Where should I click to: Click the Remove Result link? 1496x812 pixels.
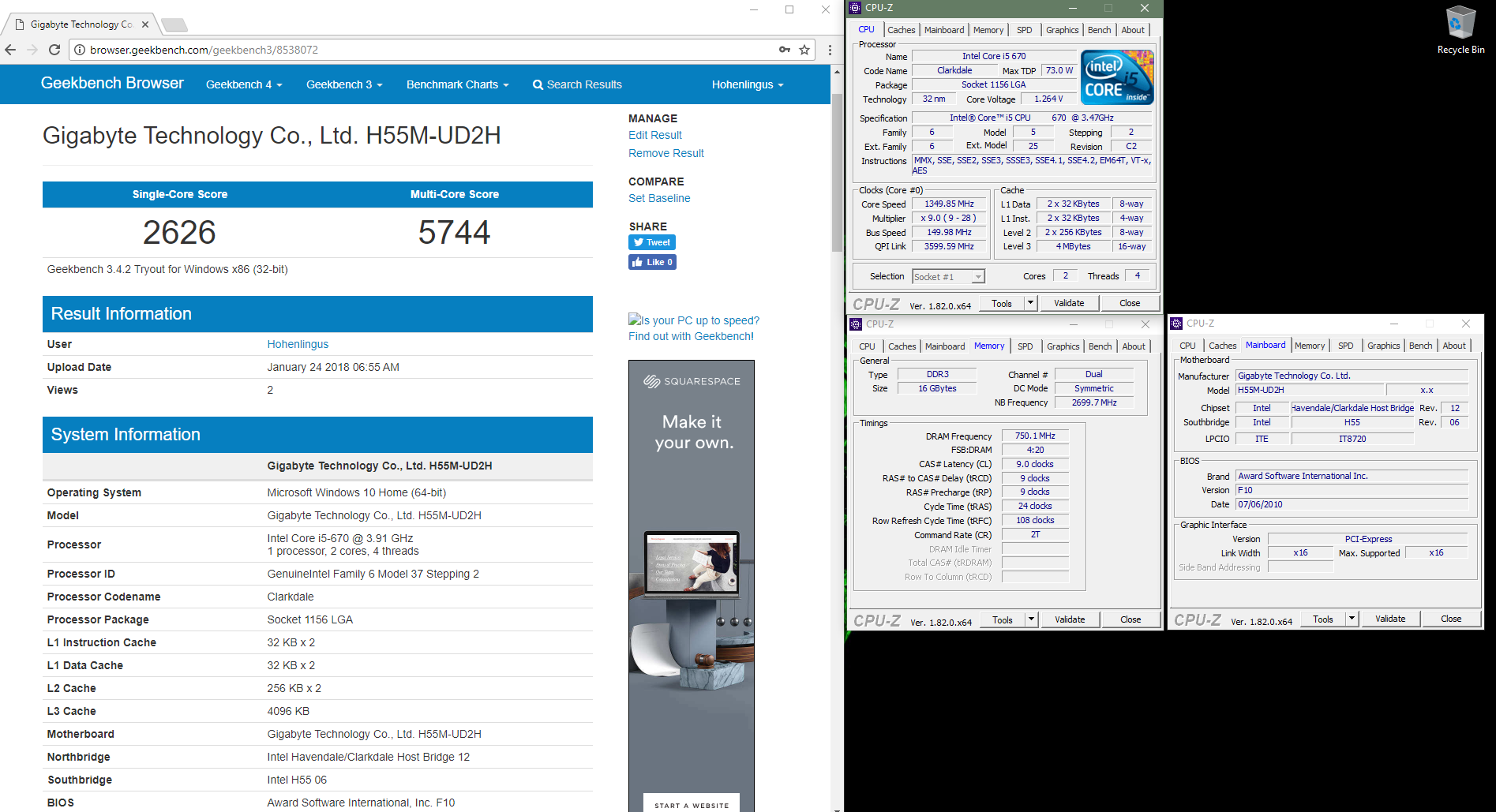click(x=666, y=153)
